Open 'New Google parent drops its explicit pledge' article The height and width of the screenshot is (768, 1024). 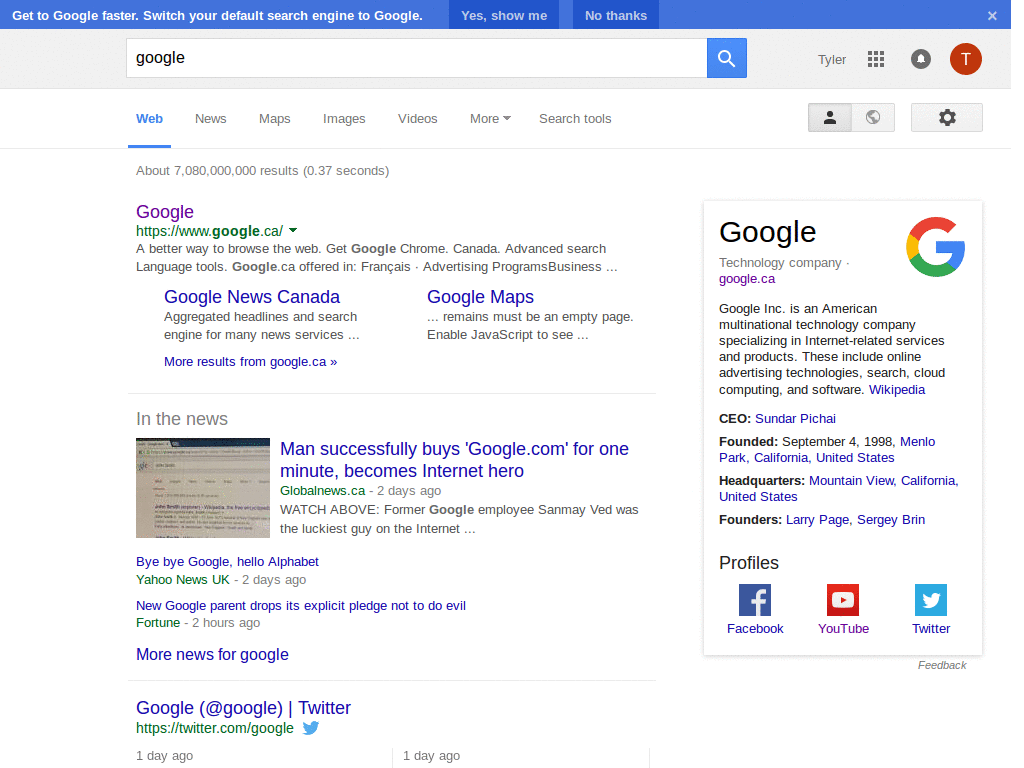coord(300,605)
